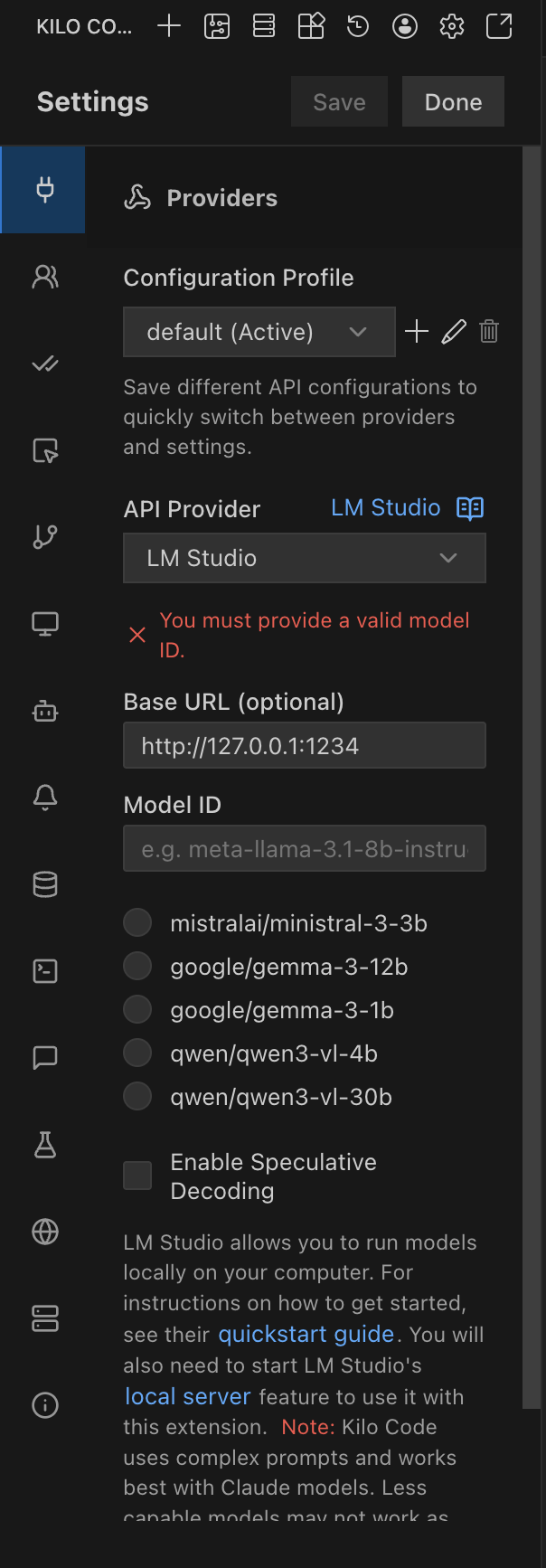Open the notifications bell settings tab

pyautogui.click(x=44, y=797)
